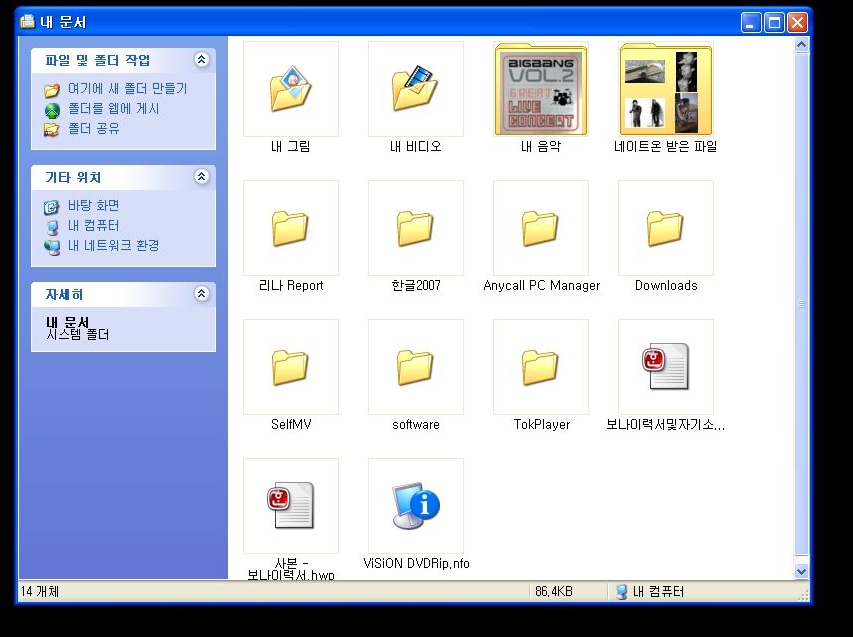The image size is (853, 637).
Task: Collapse the 파일 및 폴더 작업 panel
Action: (201, 59)
